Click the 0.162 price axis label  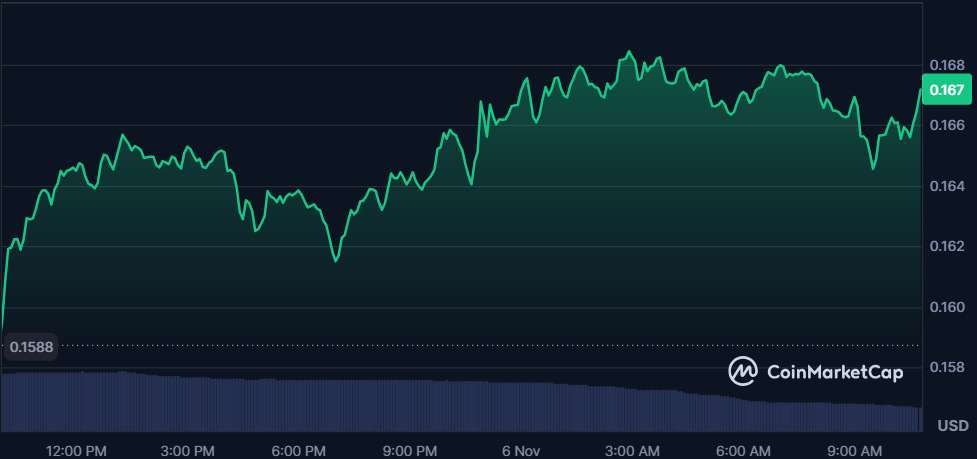tap(947, 246)
